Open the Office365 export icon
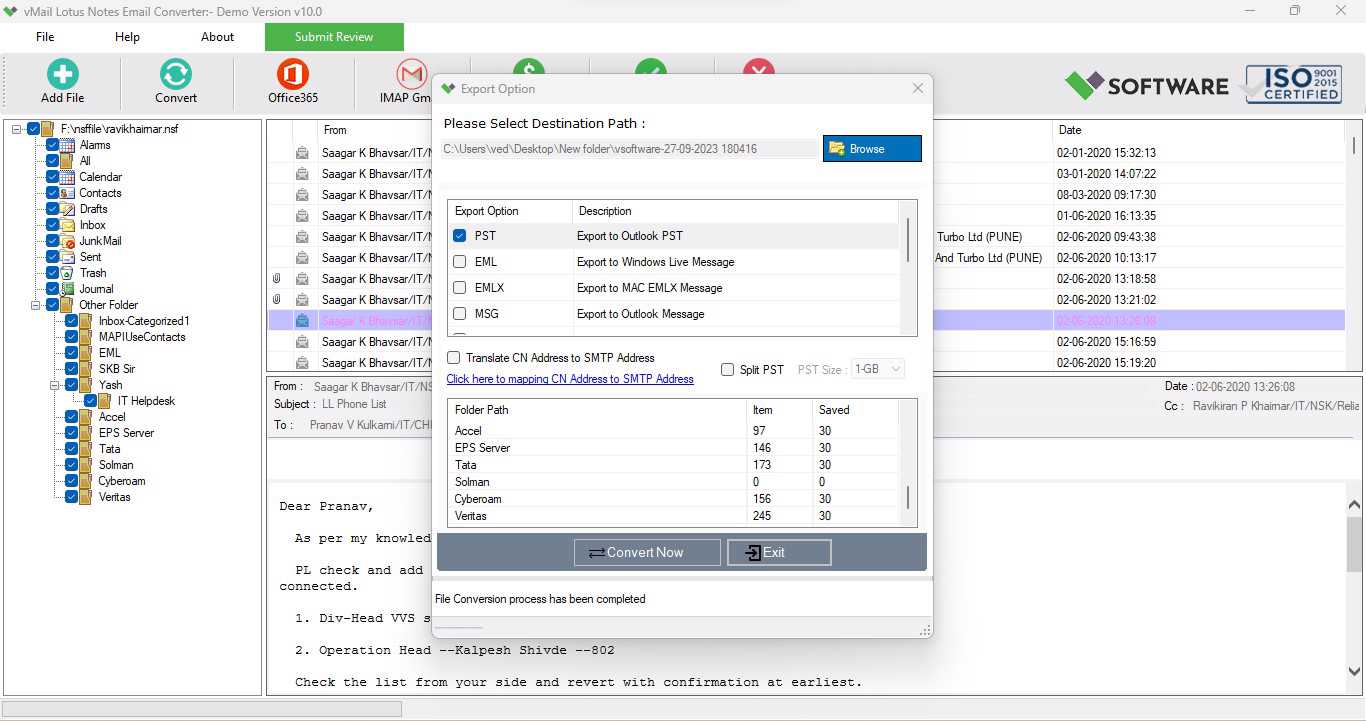The width and height of the screenshot is (1366, 721). [292, 74]
